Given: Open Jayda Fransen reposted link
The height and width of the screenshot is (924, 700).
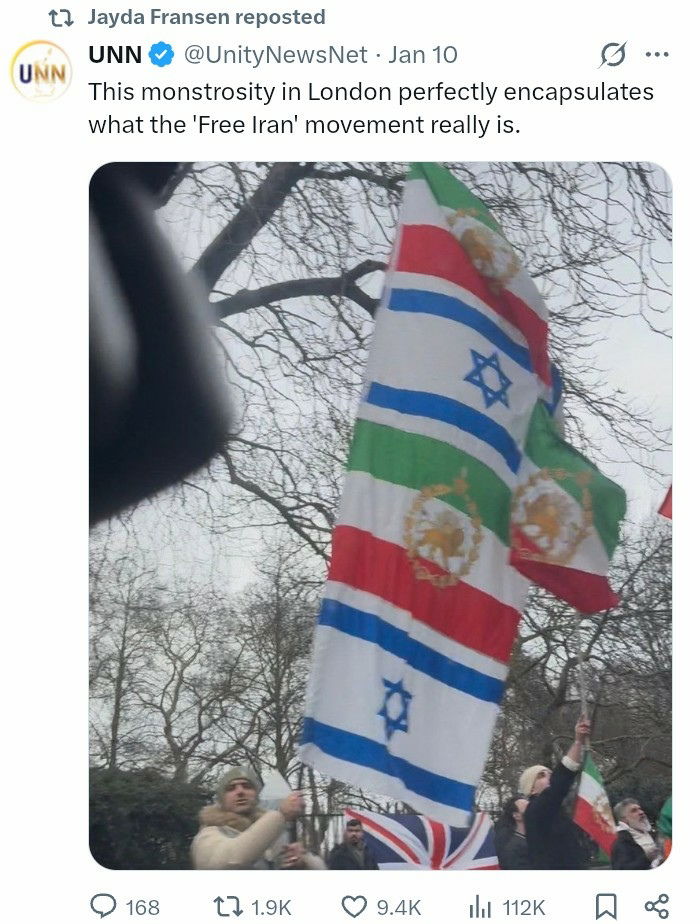Looking at the screenshot, I should click(206, 17).
